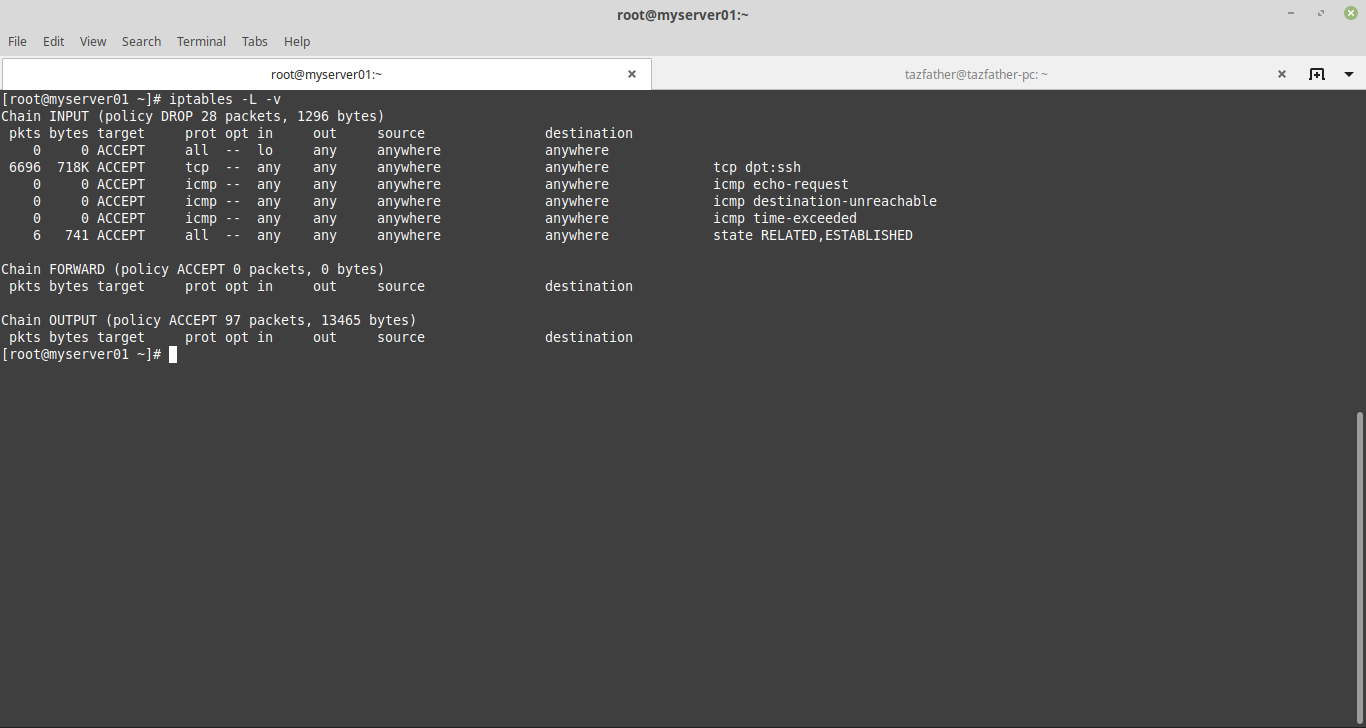This screenshot has height=728, width=1366.
Task: Open the Help menu
Action: (x=297, y=41)
